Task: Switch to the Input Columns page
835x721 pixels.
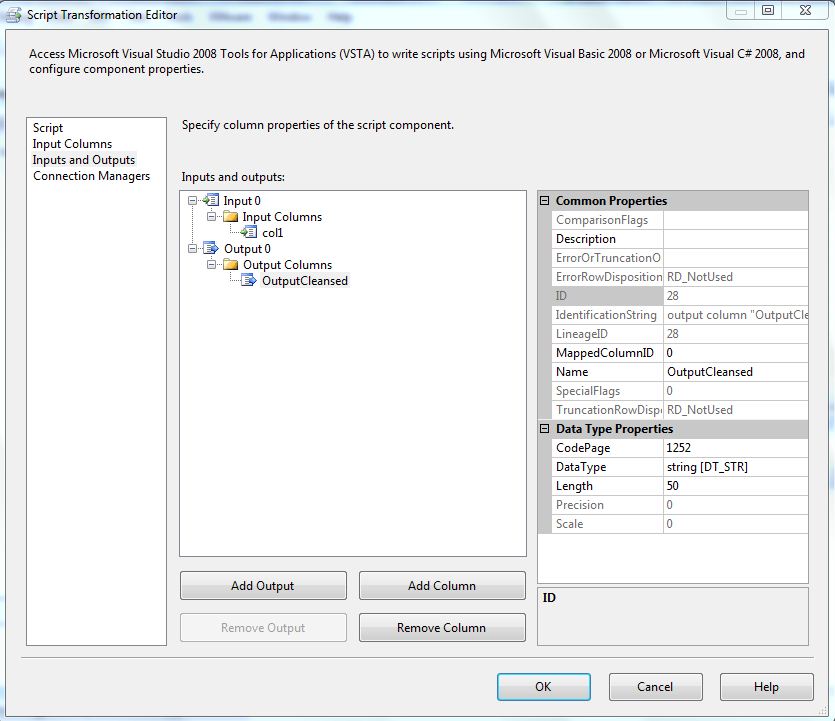Action: coord(72,144)
